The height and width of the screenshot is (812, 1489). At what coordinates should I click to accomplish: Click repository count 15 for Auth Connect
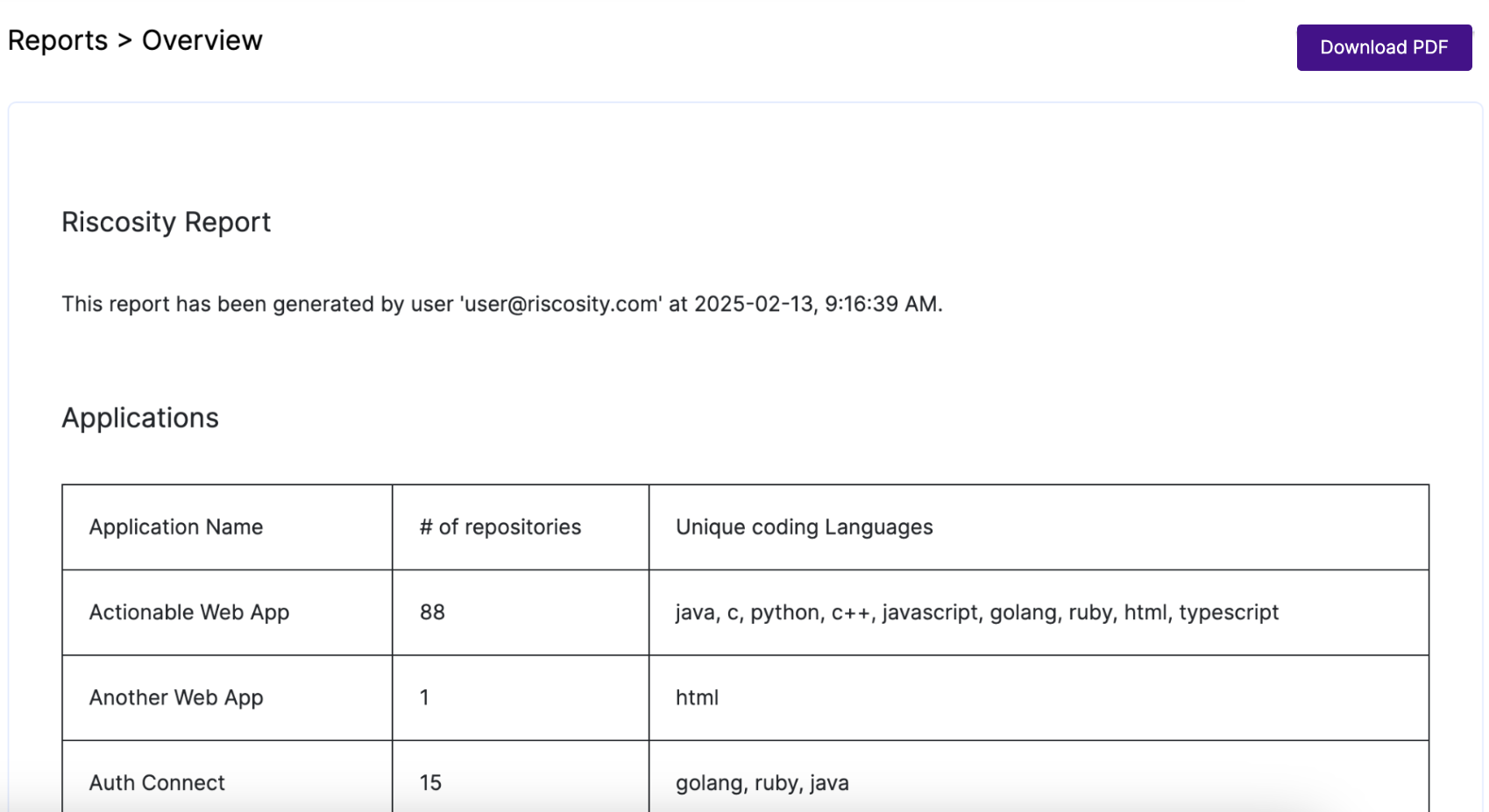click(430, 782)
